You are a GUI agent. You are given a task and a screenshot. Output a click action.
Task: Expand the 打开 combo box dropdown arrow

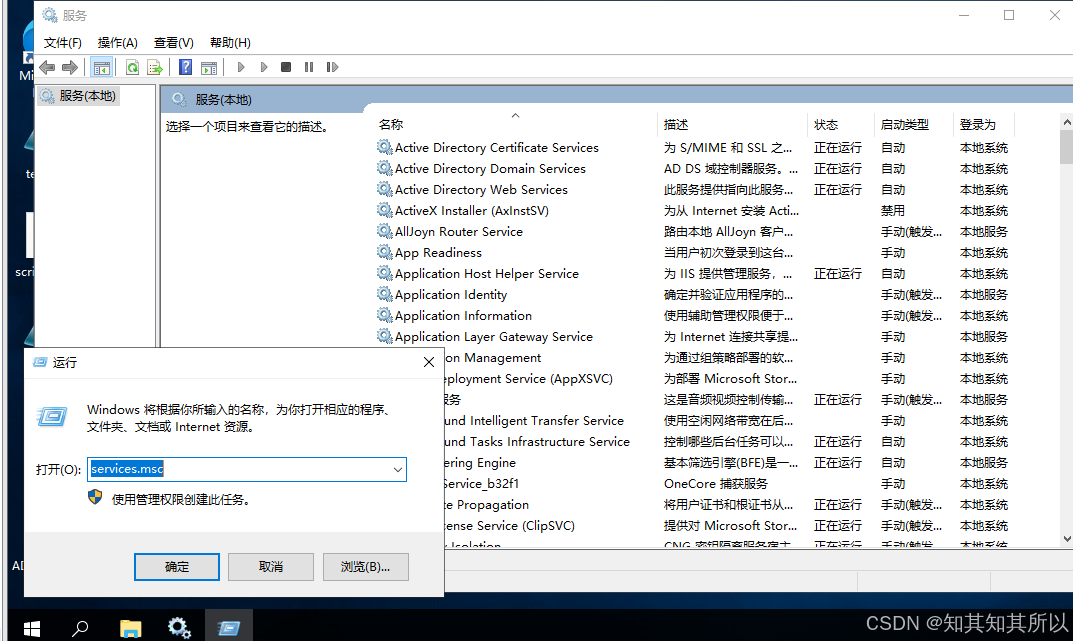[x=398, y=469]
